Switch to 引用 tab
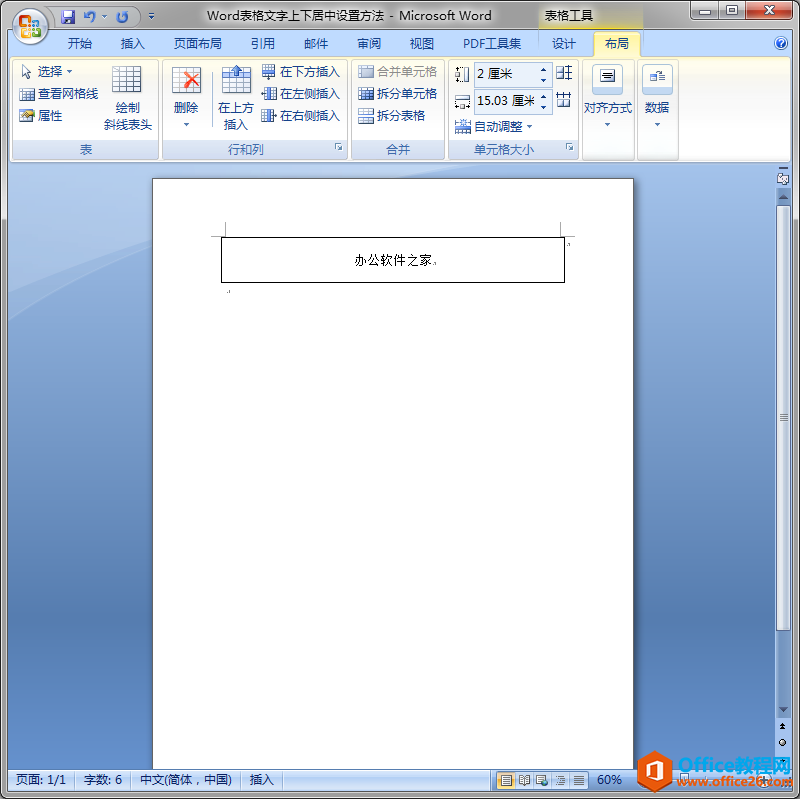The height and width of the screenshot is (799, 800). (x=263, y=44)
